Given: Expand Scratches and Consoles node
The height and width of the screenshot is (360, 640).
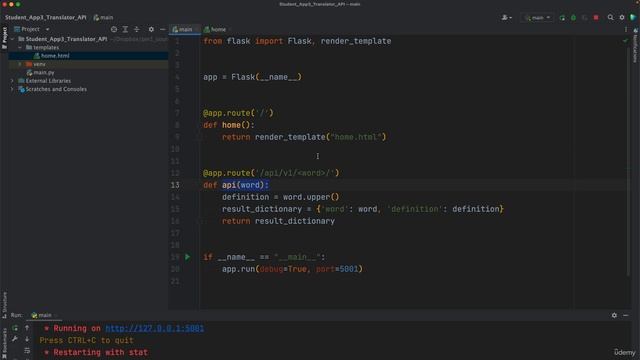Looking at the screenshot, I should 13,89.
